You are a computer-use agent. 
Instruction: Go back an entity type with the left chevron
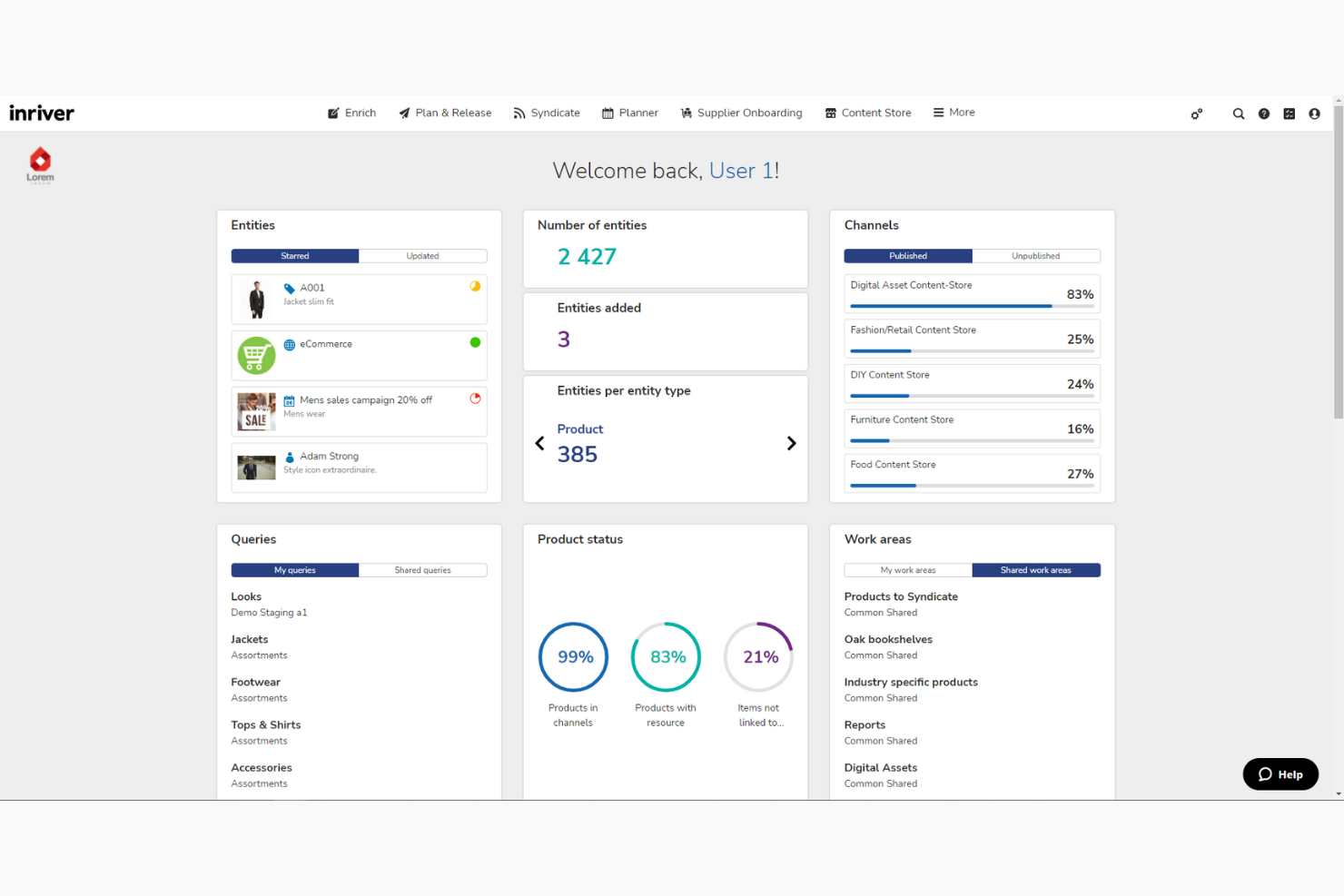539,443
